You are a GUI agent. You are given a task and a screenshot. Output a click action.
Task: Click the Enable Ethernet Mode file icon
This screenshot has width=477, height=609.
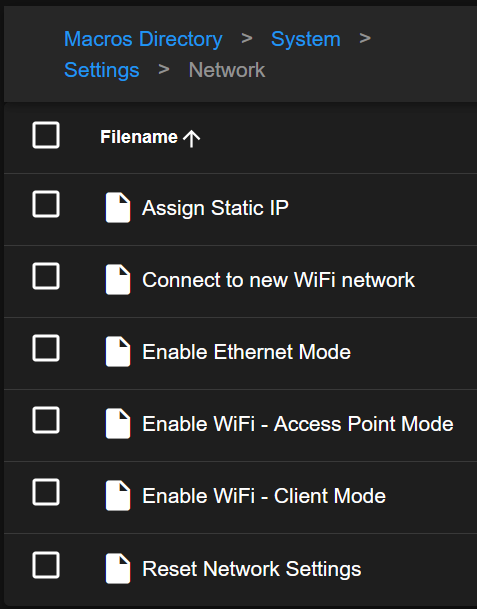pyautogui.click(x=118, y=351)
